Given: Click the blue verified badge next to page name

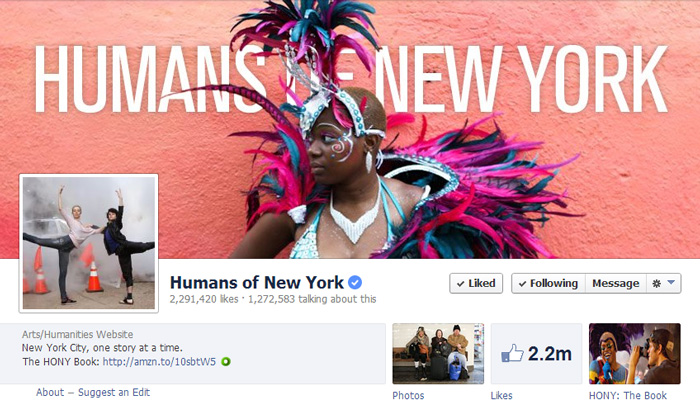Looking at the screenshot, I should (355, 283).
